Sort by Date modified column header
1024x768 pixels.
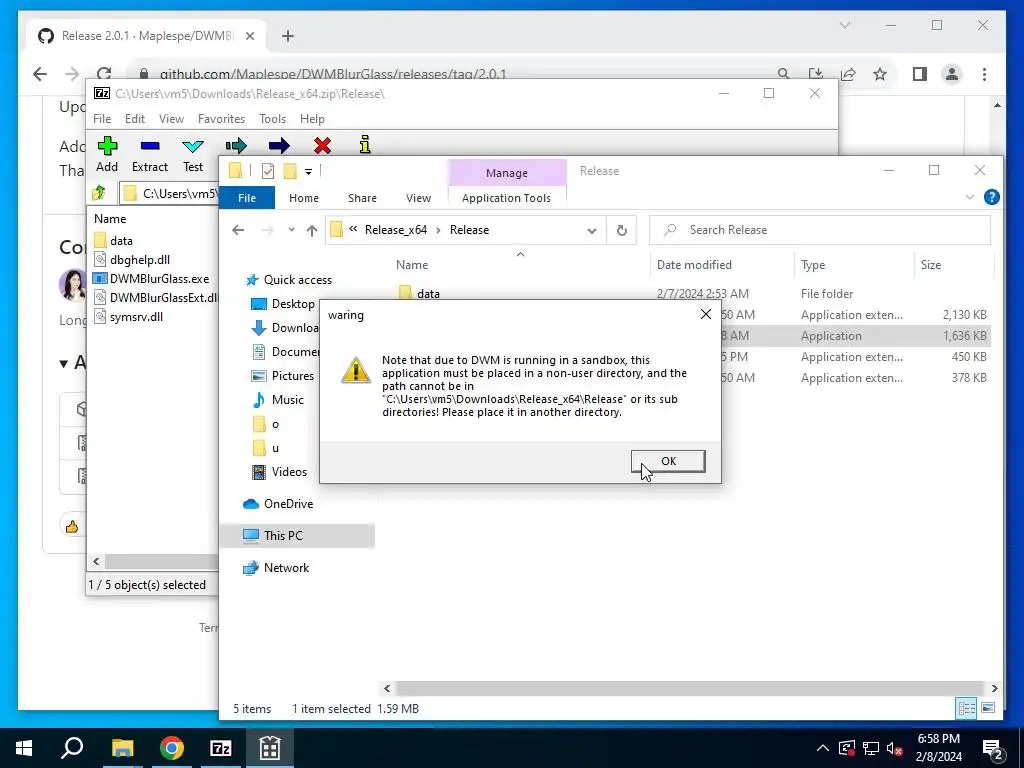(x=722, y=264)
